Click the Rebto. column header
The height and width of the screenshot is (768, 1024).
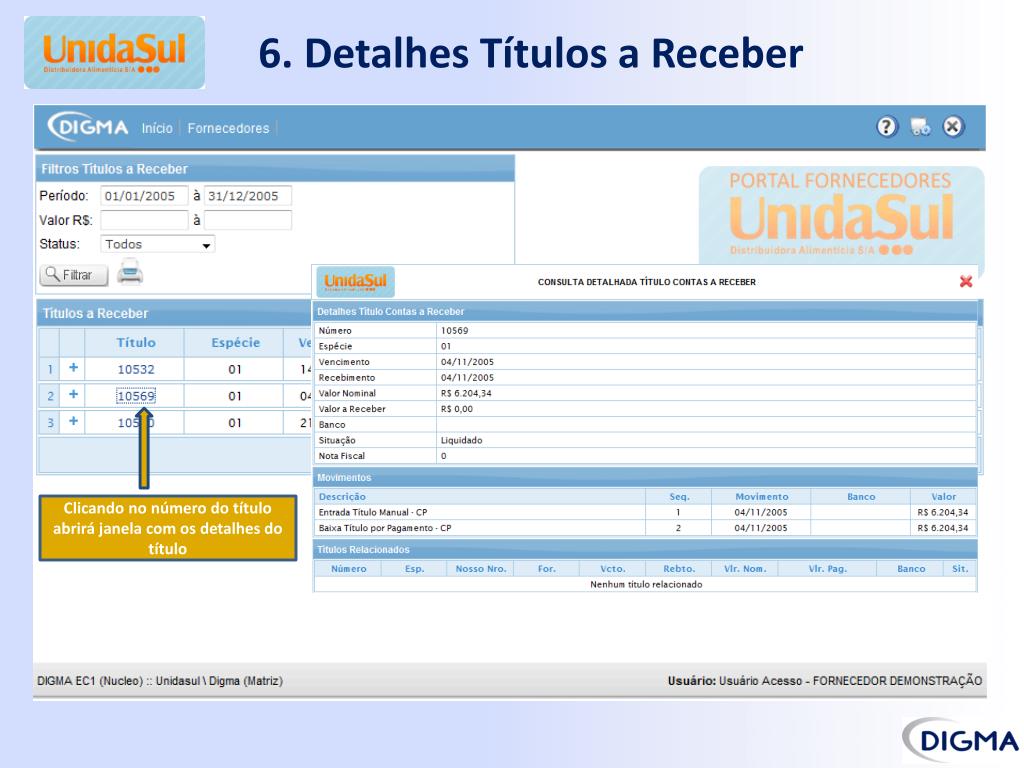coord(679,569)
